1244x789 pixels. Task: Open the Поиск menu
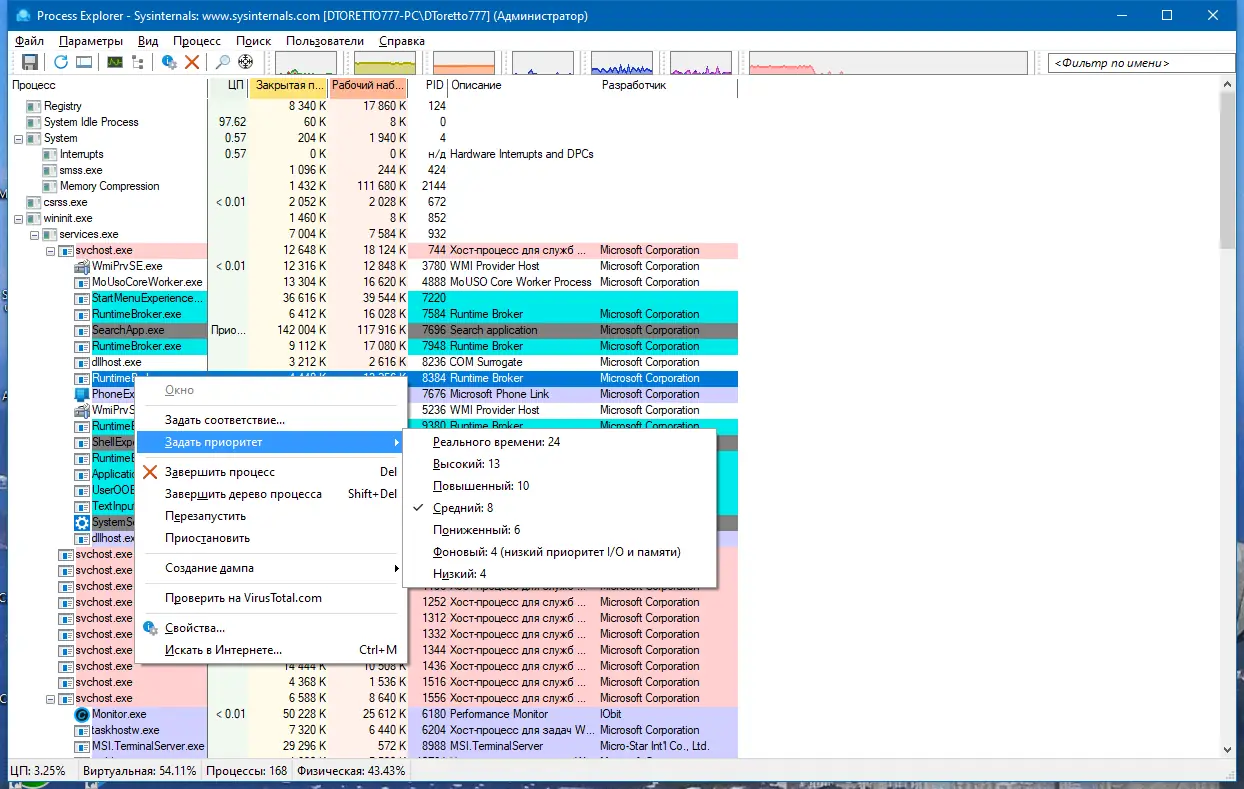point(254,41)
